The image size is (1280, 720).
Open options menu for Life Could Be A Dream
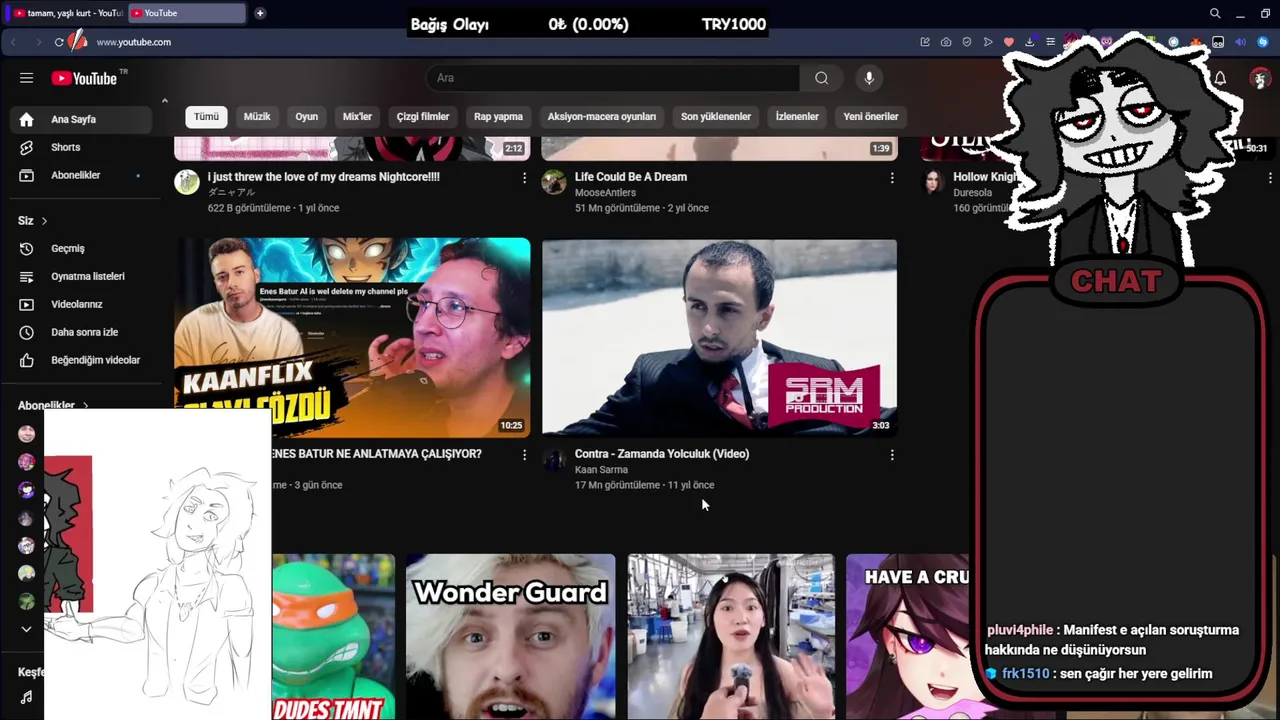892,178
